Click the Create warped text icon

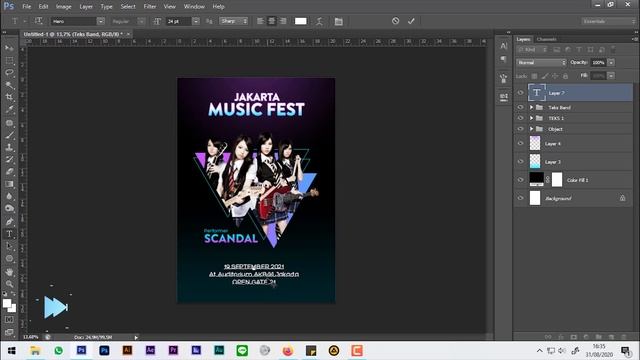(320, 21)
